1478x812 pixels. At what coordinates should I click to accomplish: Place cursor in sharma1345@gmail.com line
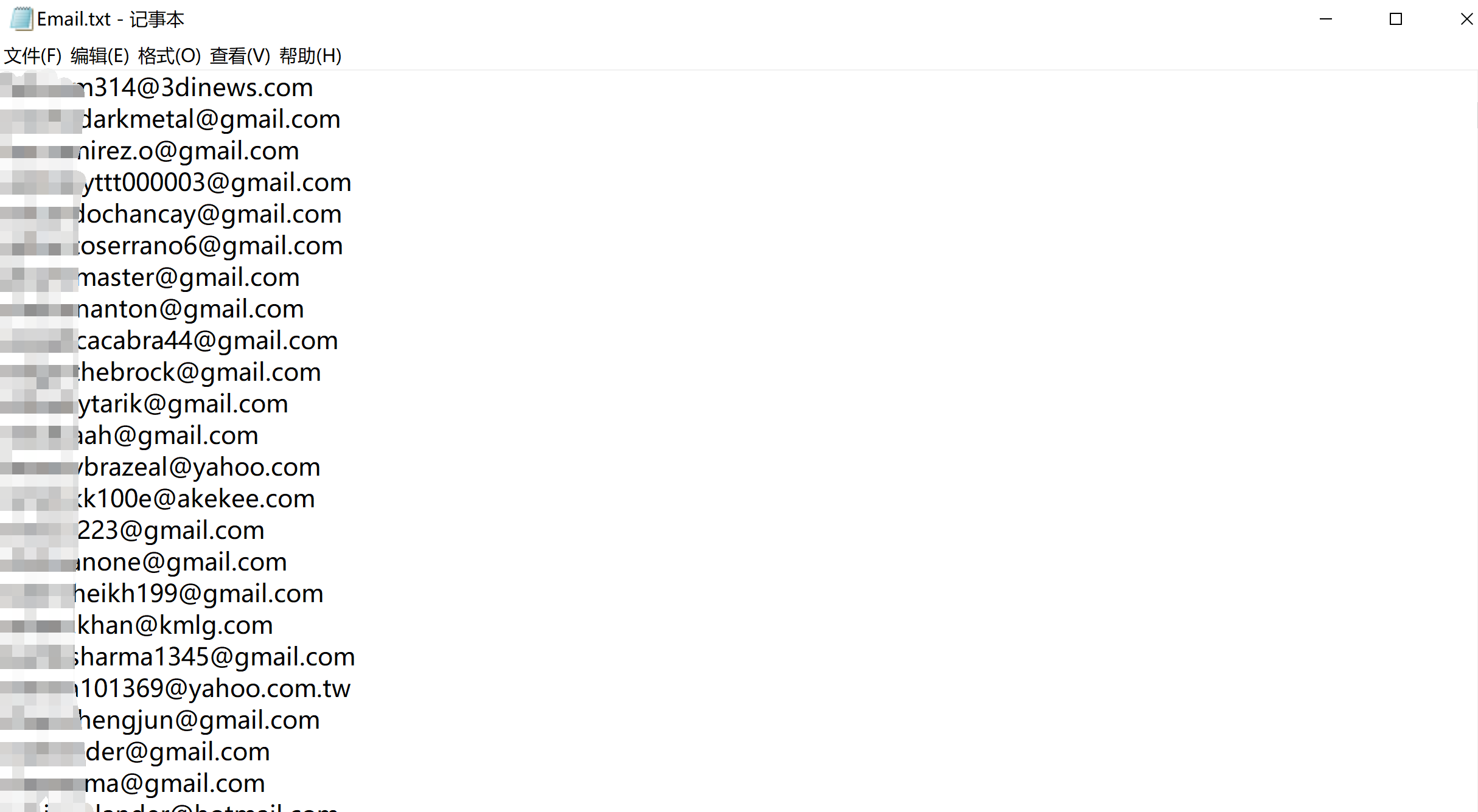(214, 657)
